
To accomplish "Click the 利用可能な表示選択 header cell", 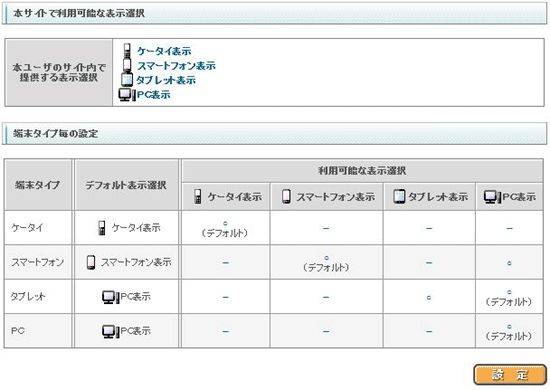I will coord(362,171).
